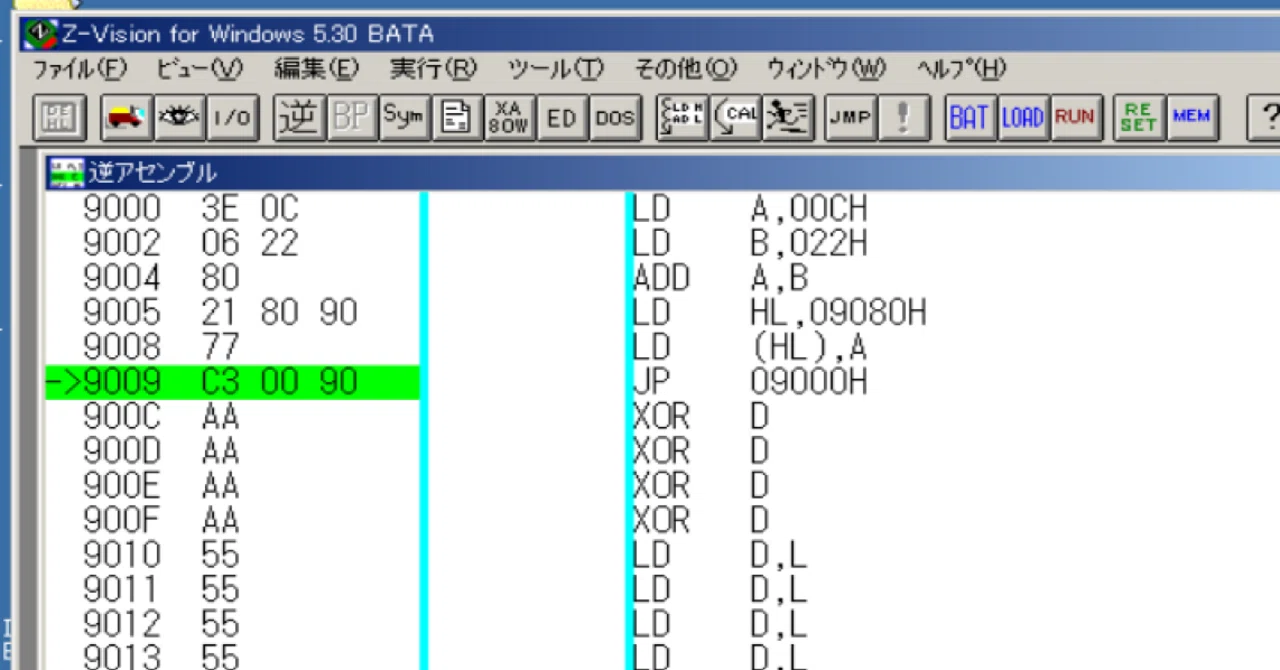Click the red RUN toolbar button
This screenshot has height=670, width=1280.
pyautogui.click(x=1075, y=118)
